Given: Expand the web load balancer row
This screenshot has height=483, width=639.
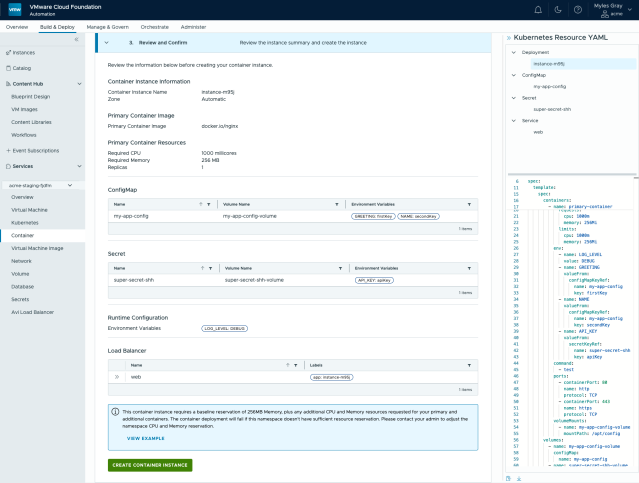Looking at the screenshot, I should click(117, 377).
